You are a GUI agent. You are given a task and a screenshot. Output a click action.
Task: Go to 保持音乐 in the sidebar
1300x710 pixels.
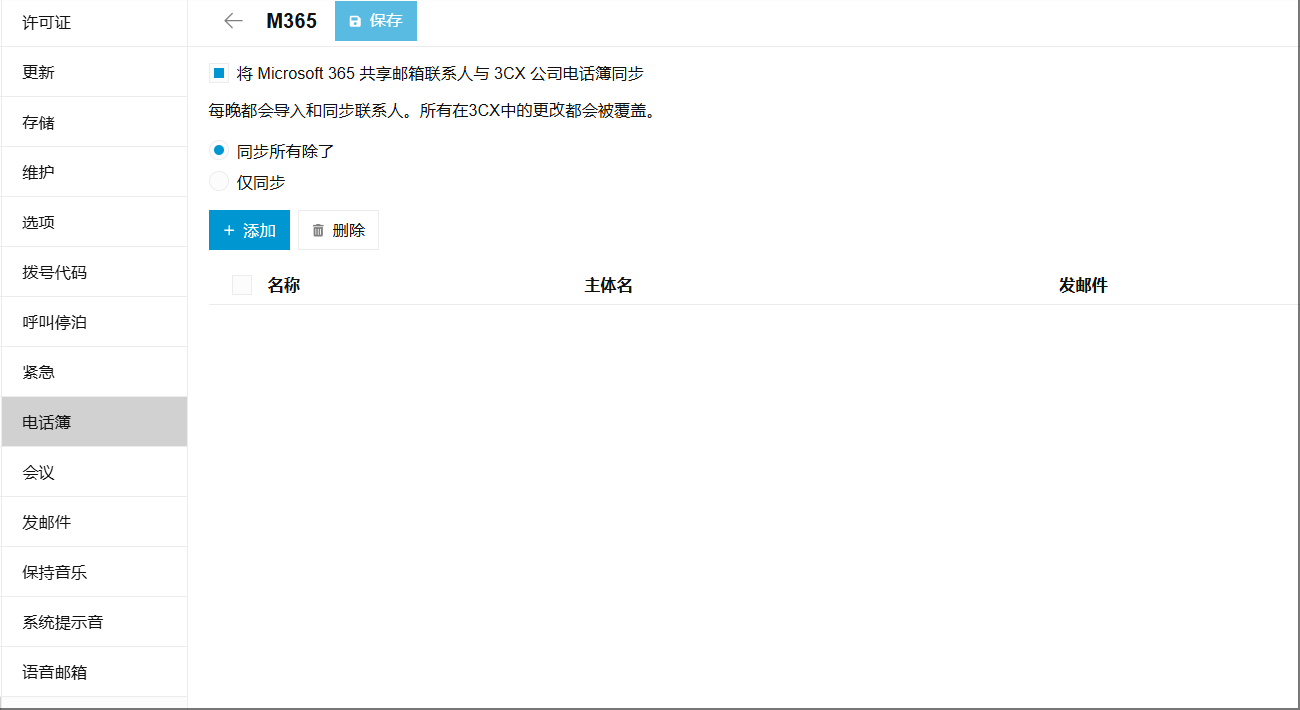tap(94, 572)
